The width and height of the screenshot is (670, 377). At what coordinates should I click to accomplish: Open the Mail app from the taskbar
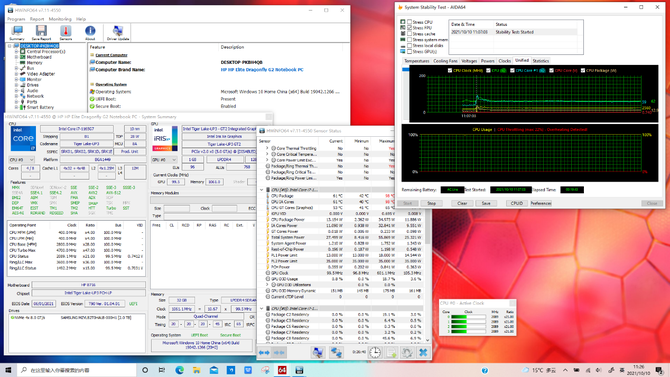pos(214,370)
